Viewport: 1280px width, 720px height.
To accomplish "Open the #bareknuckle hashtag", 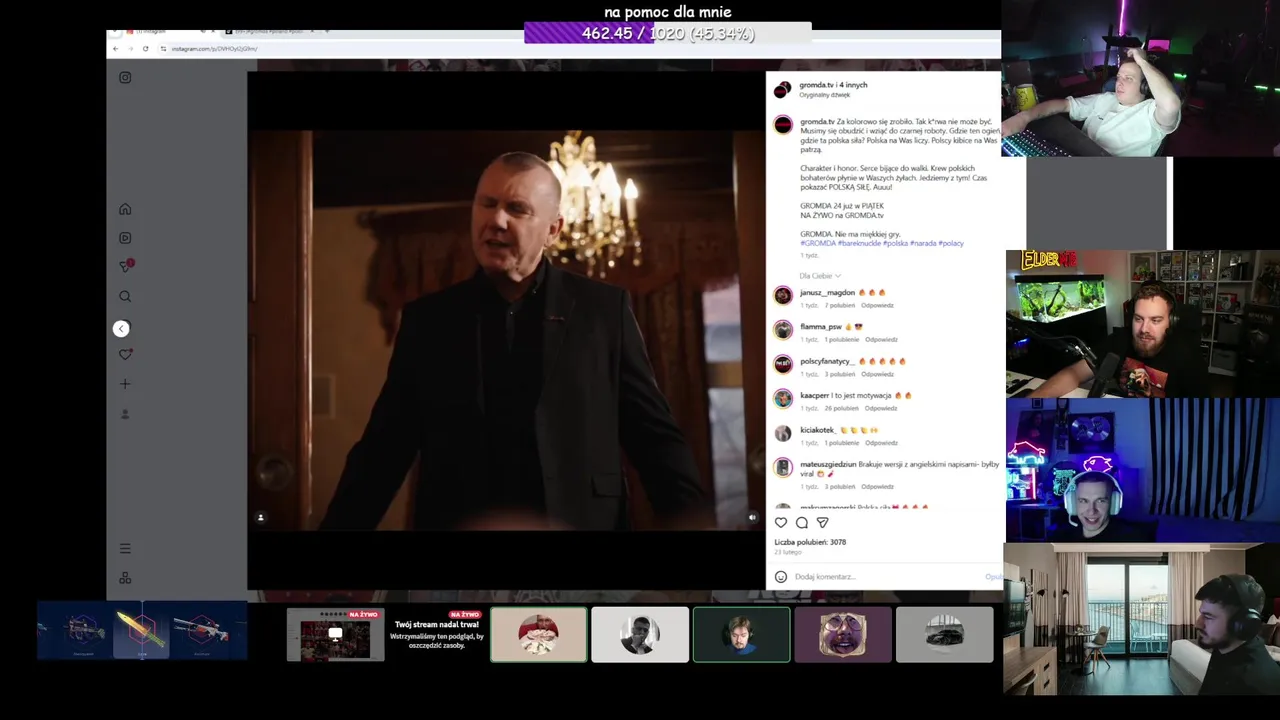I will (x=859, y=243).
